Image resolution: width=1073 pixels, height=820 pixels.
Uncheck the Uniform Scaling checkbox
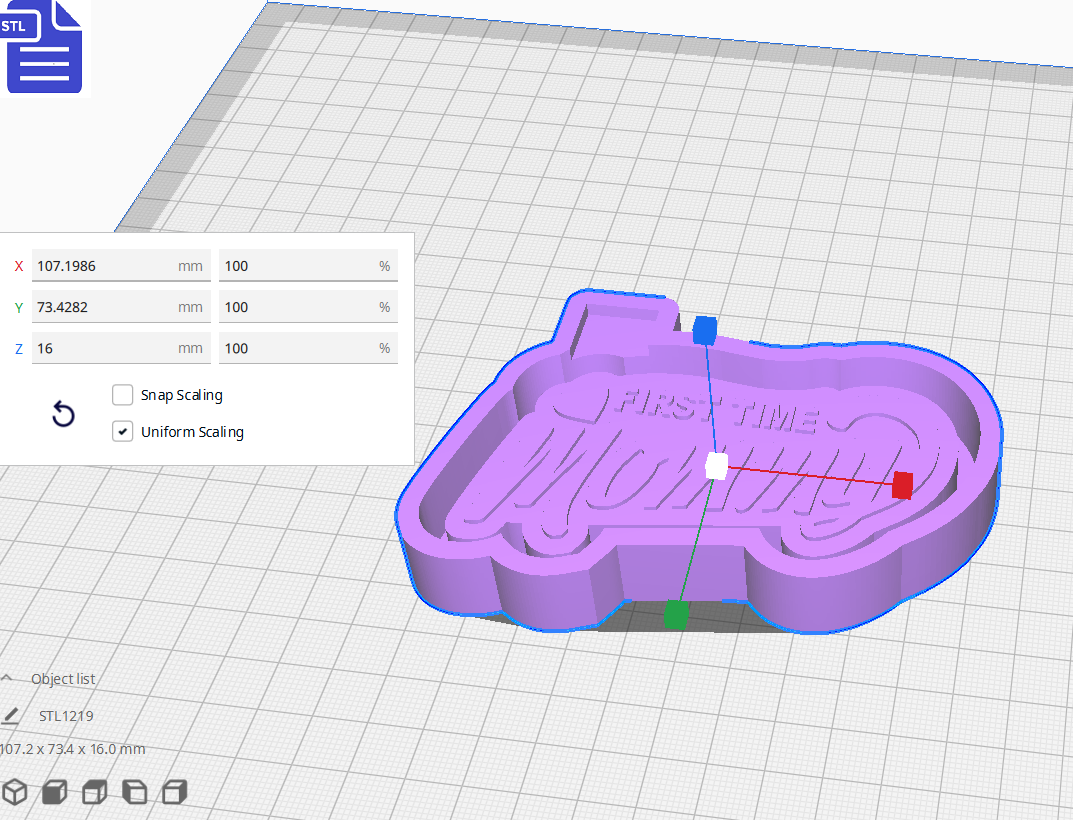[x=122, y=431]
